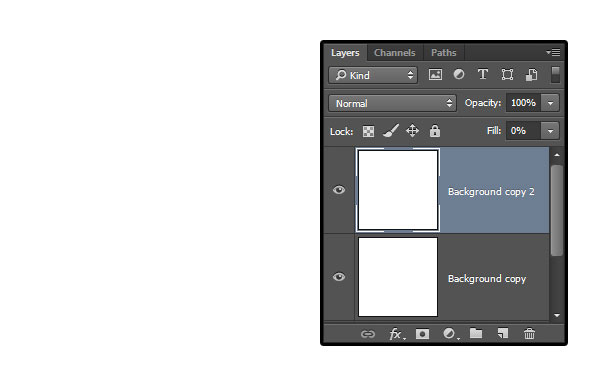Click the Fill 0% value field
Image resolution: width=600 pixels, height=385 pixels.
coord(523,131)
